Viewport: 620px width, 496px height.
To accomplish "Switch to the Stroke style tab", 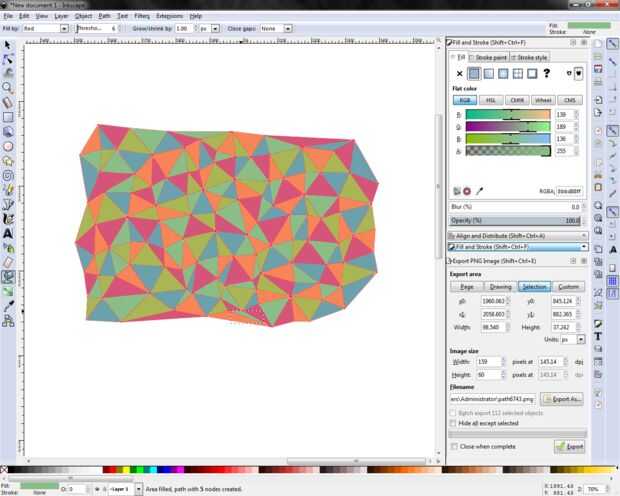I will click(x=530, y=58).
